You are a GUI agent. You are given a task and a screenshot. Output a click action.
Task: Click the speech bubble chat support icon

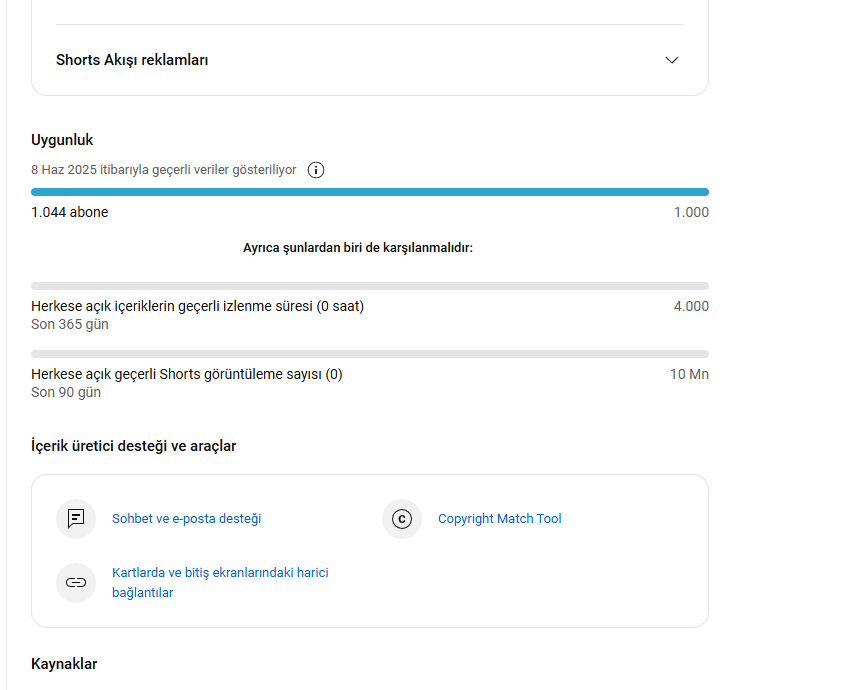click(76, 518)
